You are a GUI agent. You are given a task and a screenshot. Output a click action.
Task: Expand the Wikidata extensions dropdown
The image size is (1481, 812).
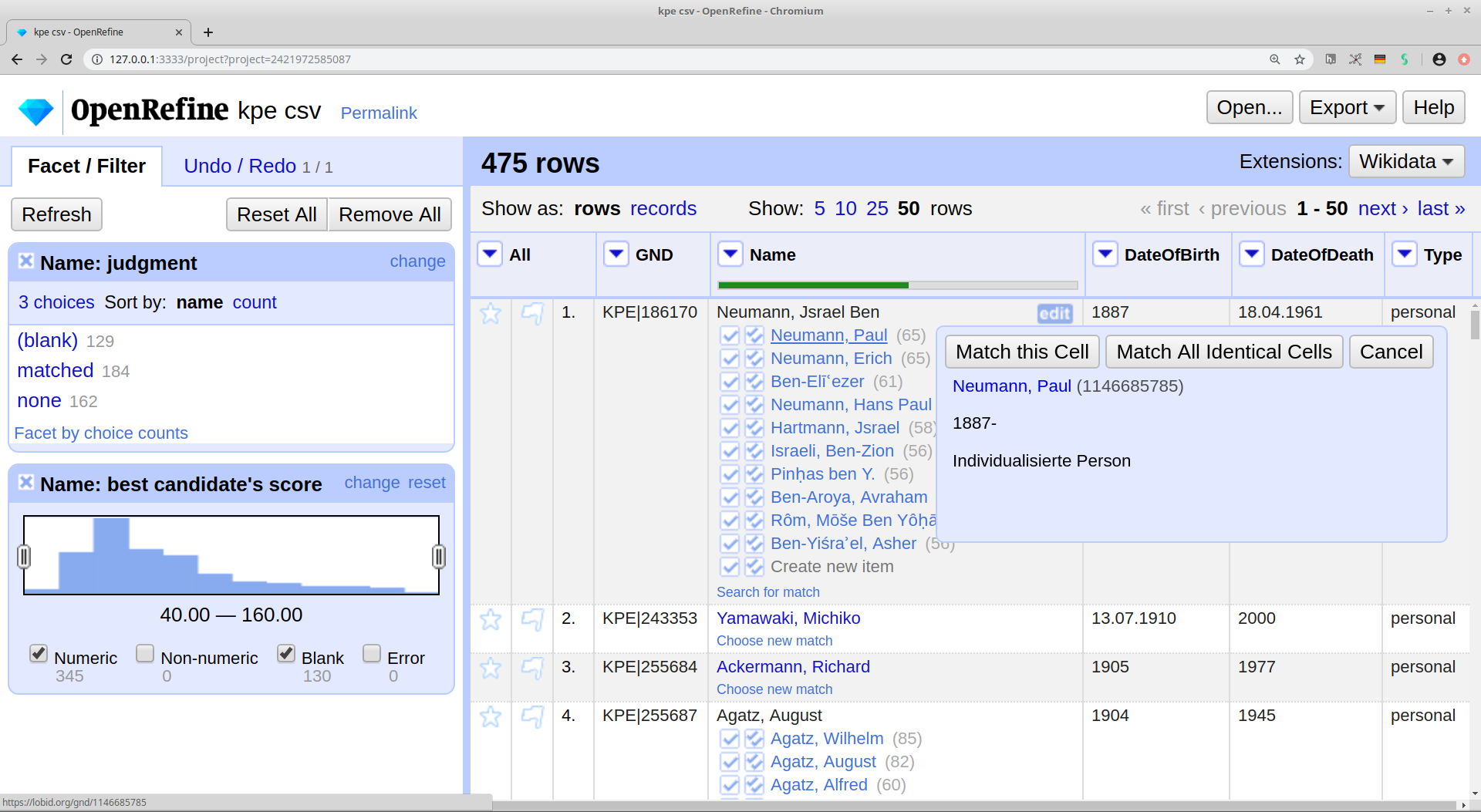pos(1407,161)
